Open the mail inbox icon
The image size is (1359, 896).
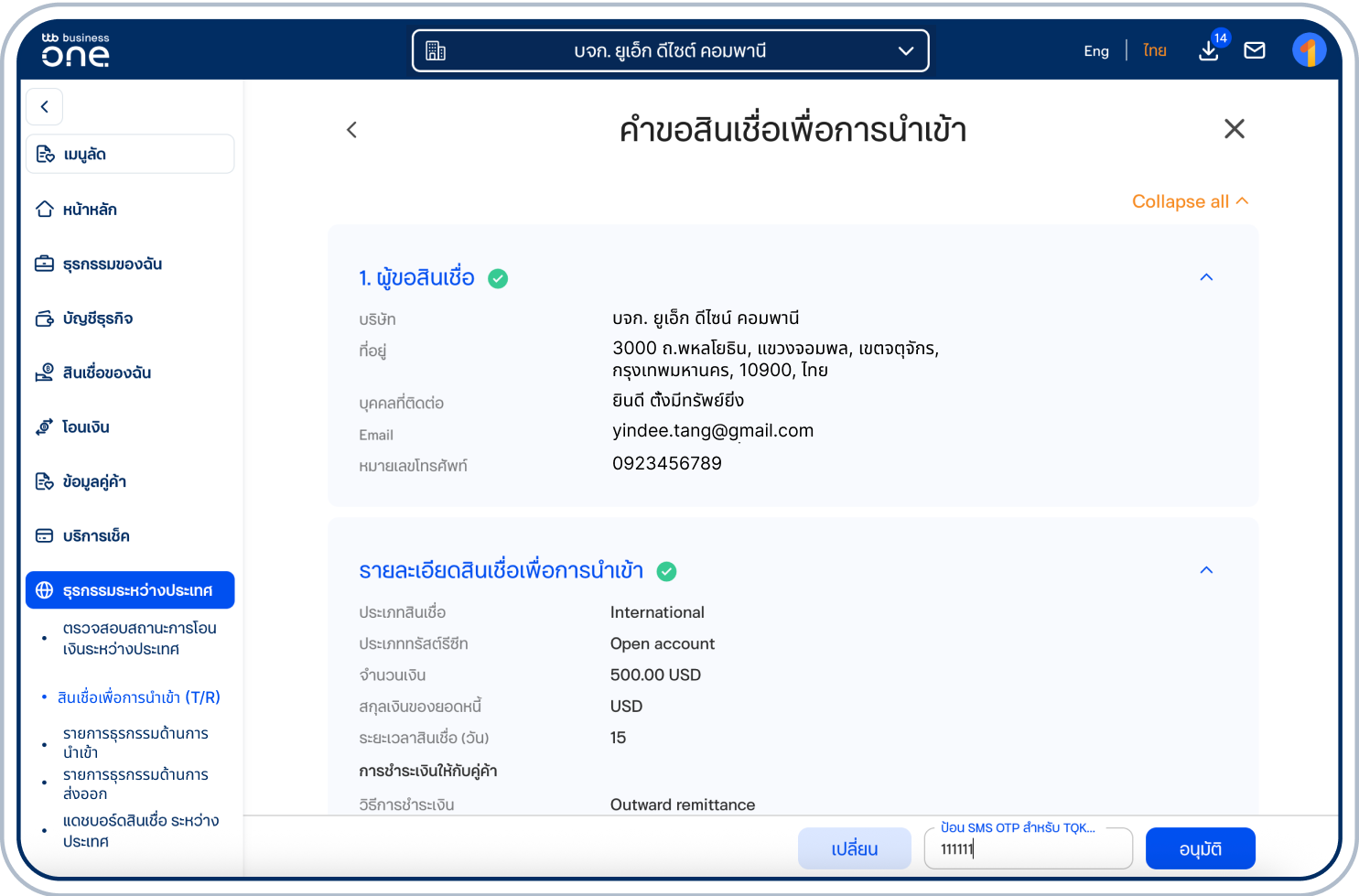pyautogui.click(x=1255, y=50)
